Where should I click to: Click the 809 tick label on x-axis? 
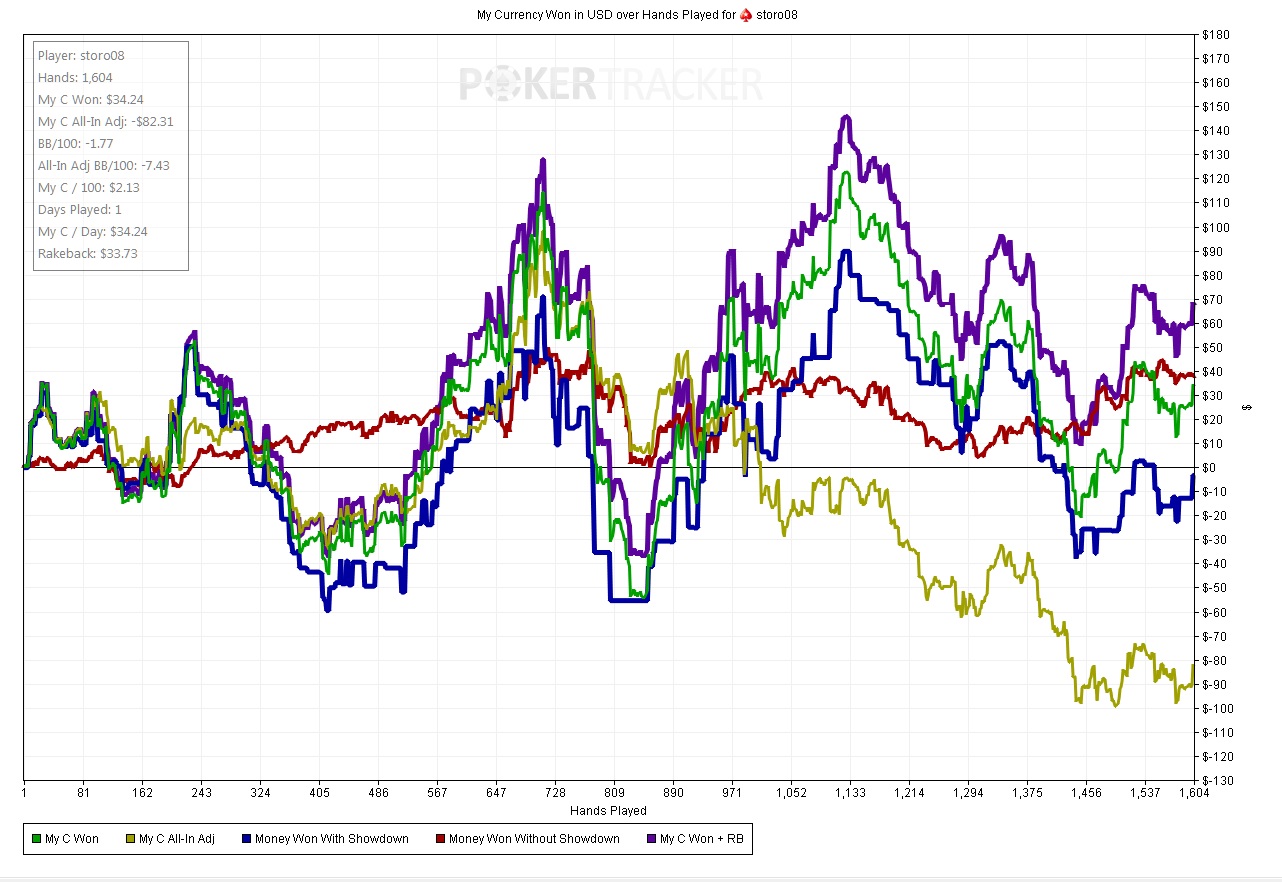[x=614, y=794]
